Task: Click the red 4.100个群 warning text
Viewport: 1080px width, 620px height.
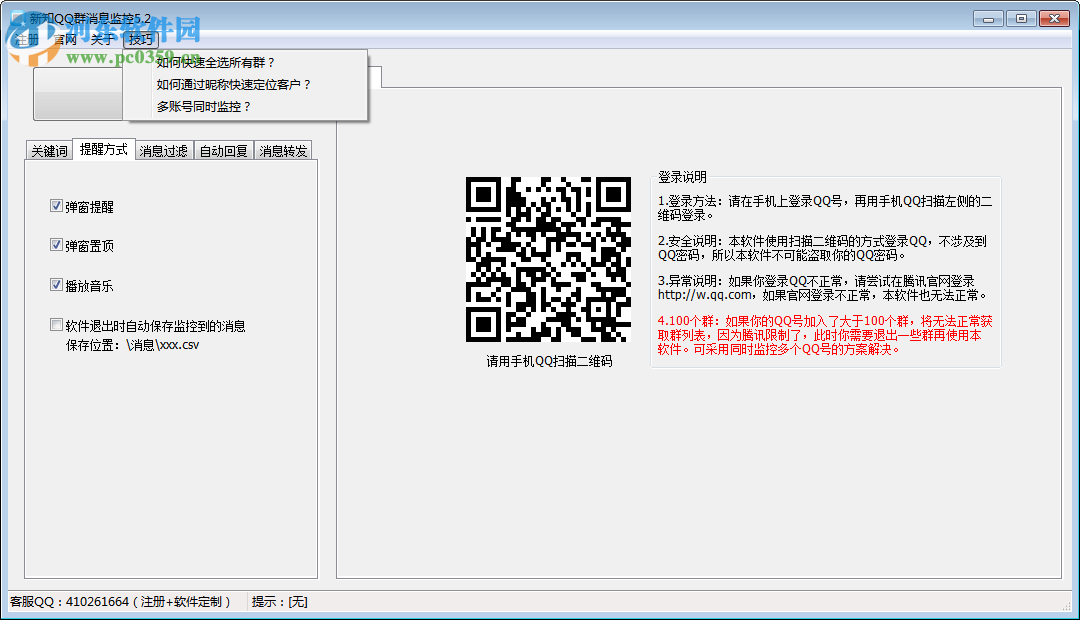Action: 825,335
